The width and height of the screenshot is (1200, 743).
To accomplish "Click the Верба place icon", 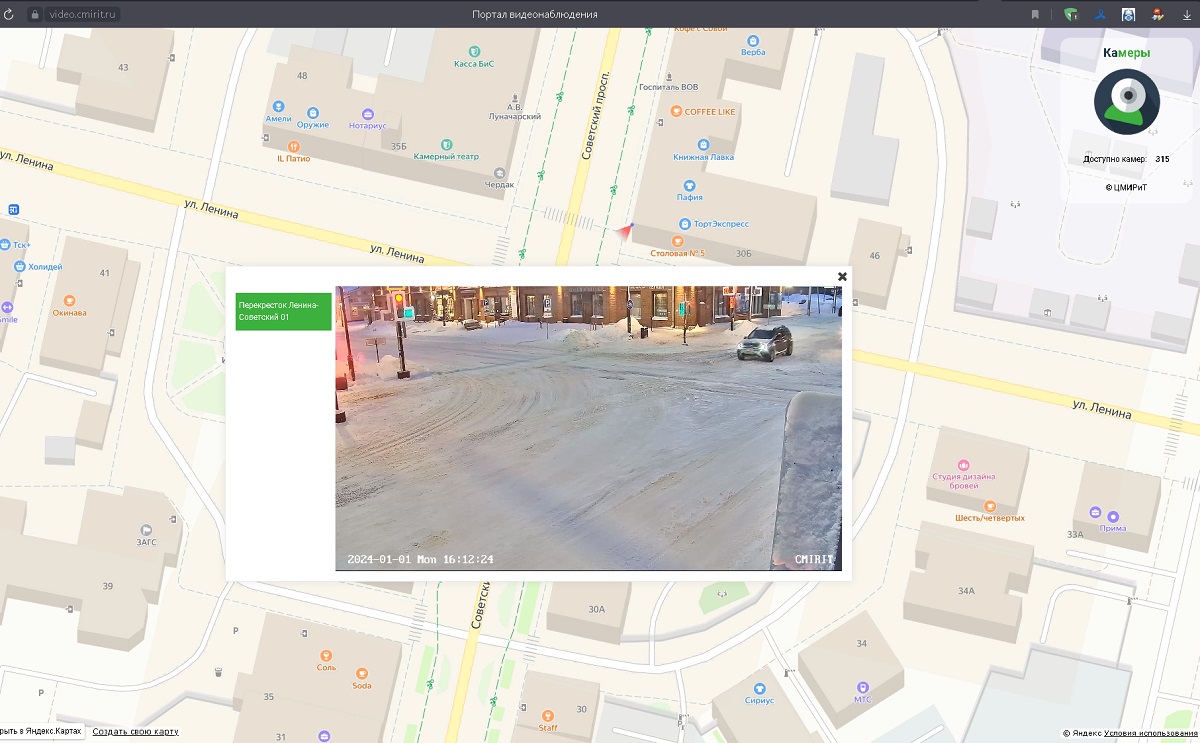I will pos(754,39).
